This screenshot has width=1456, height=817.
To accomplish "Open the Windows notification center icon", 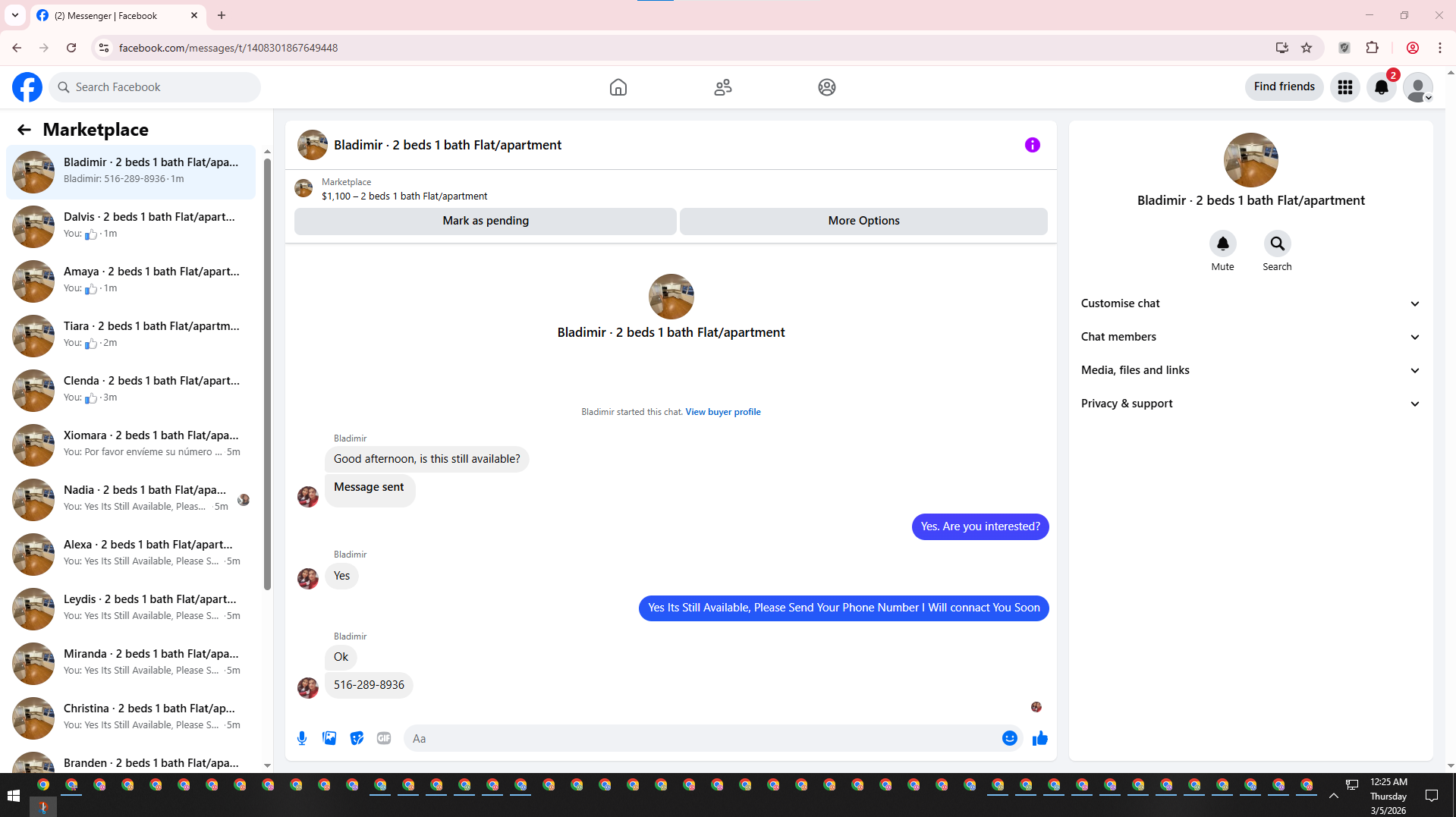I will click(1432, 795).
